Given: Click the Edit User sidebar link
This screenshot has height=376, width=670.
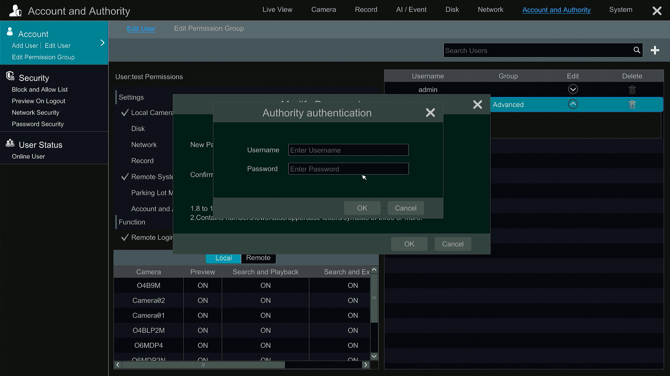Looking at the screenshot, I should pos(57,46).
